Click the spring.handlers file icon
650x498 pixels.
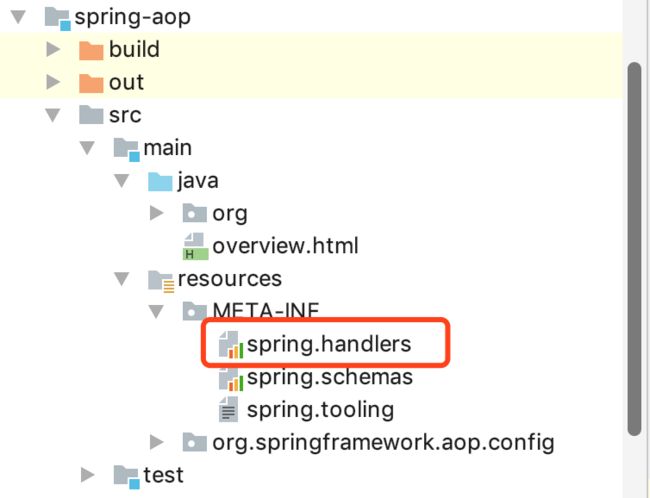[231, 345]
